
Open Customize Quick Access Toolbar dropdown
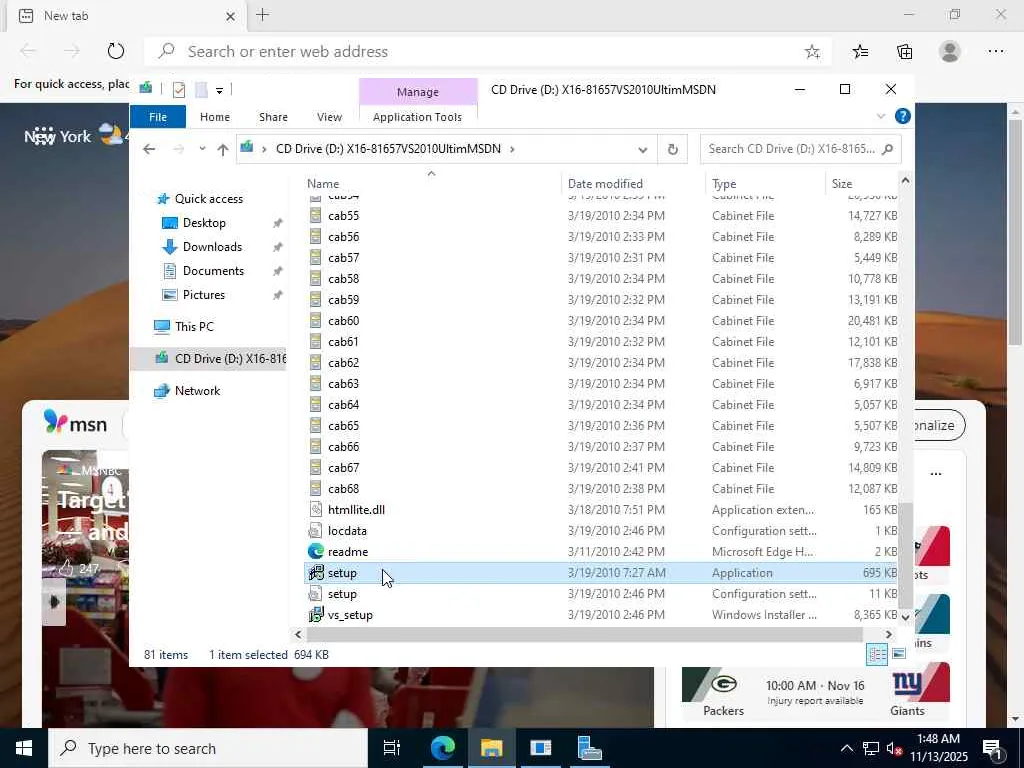tap(219, 90)
